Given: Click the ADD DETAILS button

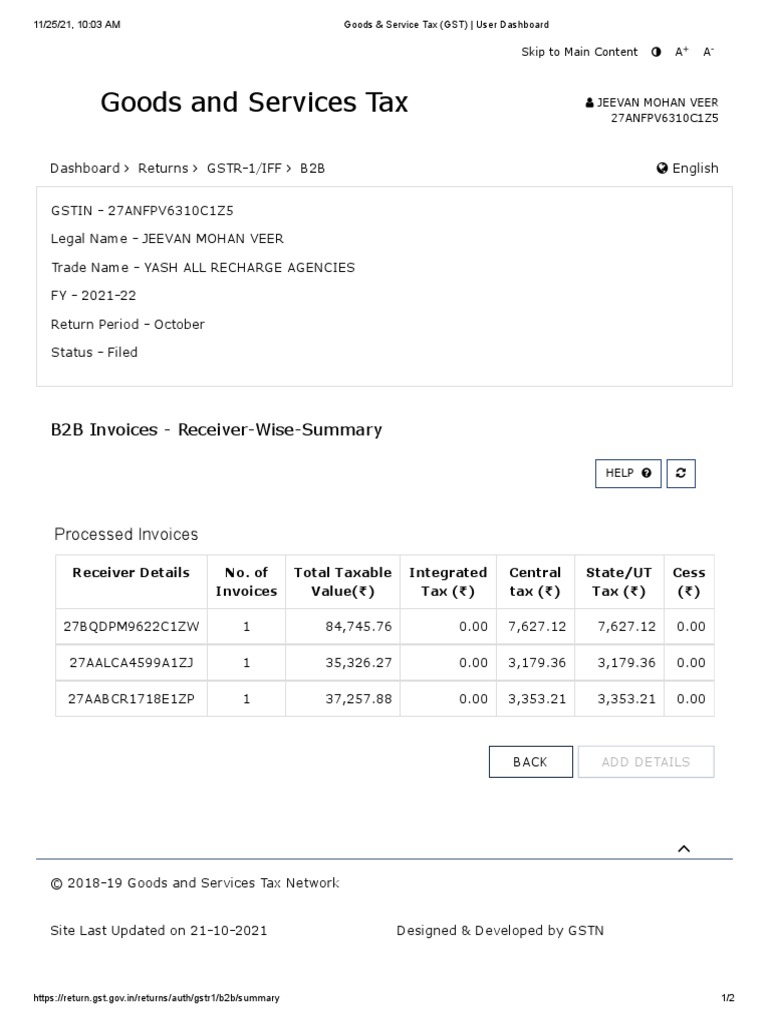Looking at the screenshot, I should click(646, 762).
